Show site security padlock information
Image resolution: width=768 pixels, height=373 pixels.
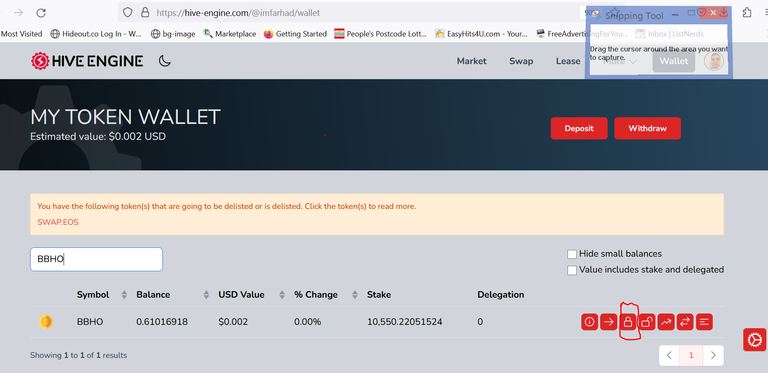tap(144, 13)
